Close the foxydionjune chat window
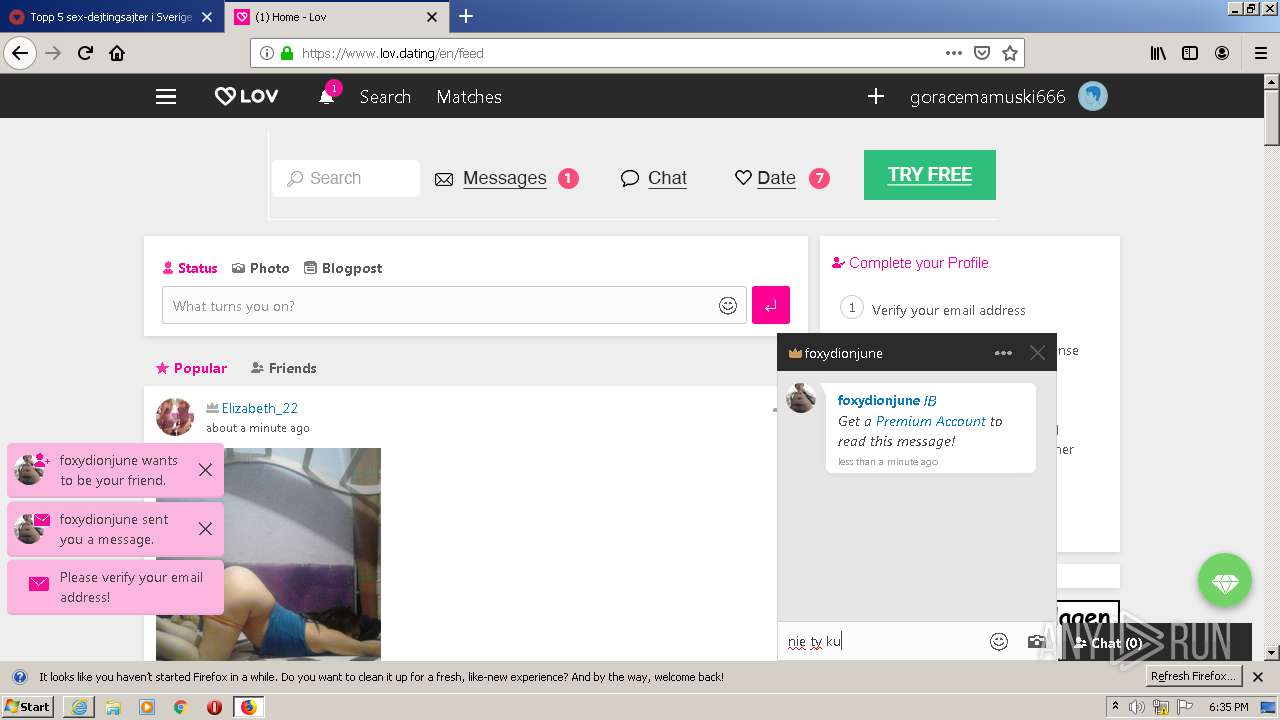This screenshot has height=720, width=1280. pyautogui.click(x=1037, y=353)
